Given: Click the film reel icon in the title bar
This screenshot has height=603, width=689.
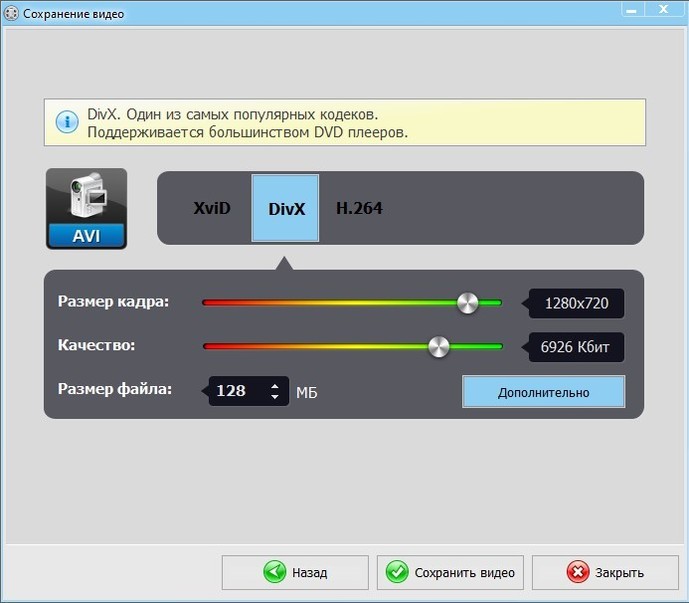Looking at the screenshot, I should pos(11,14).
